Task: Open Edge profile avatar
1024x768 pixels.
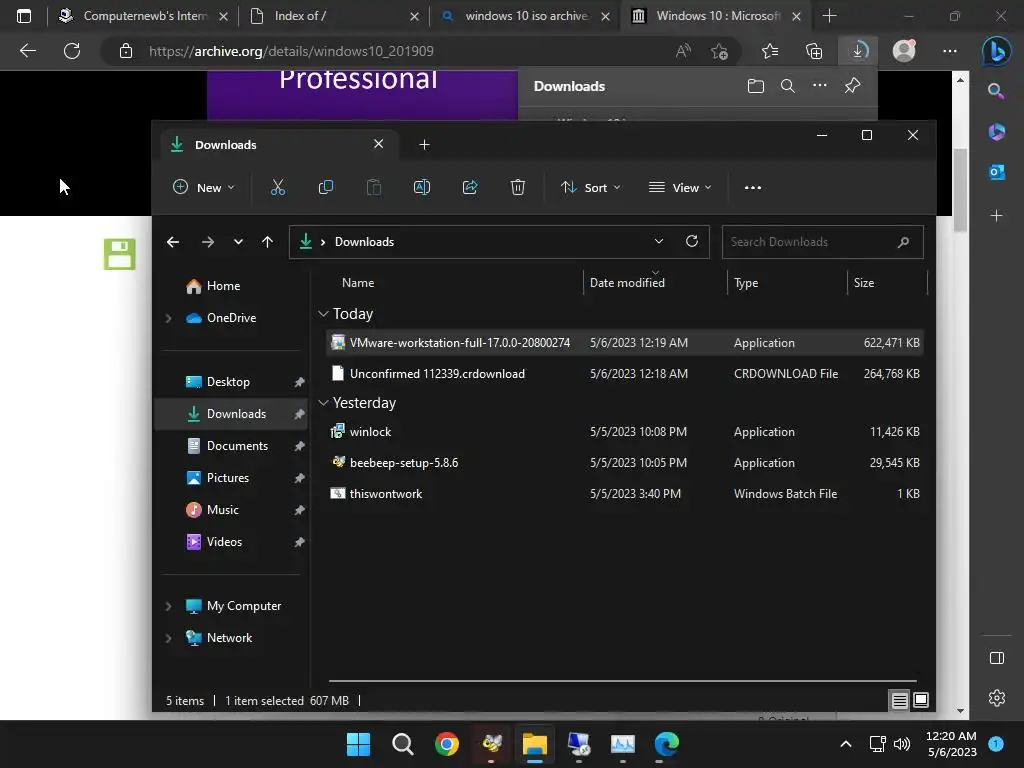Action: click(x=904, y=51)
